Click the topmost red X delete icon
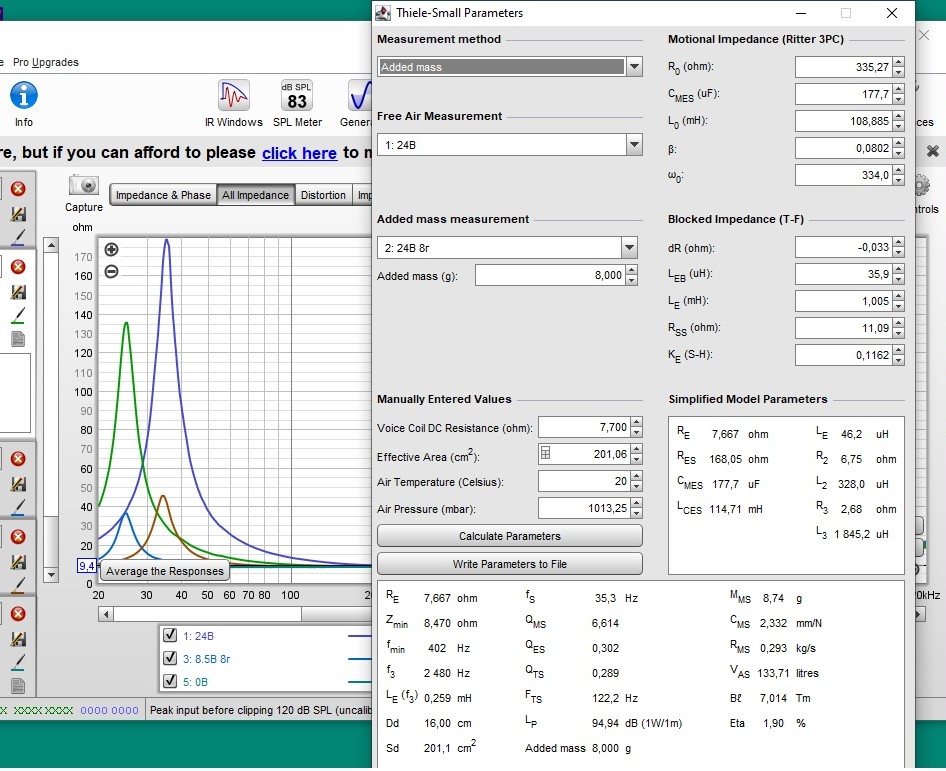This screenshot has width=946, height=771. point(18,189)
